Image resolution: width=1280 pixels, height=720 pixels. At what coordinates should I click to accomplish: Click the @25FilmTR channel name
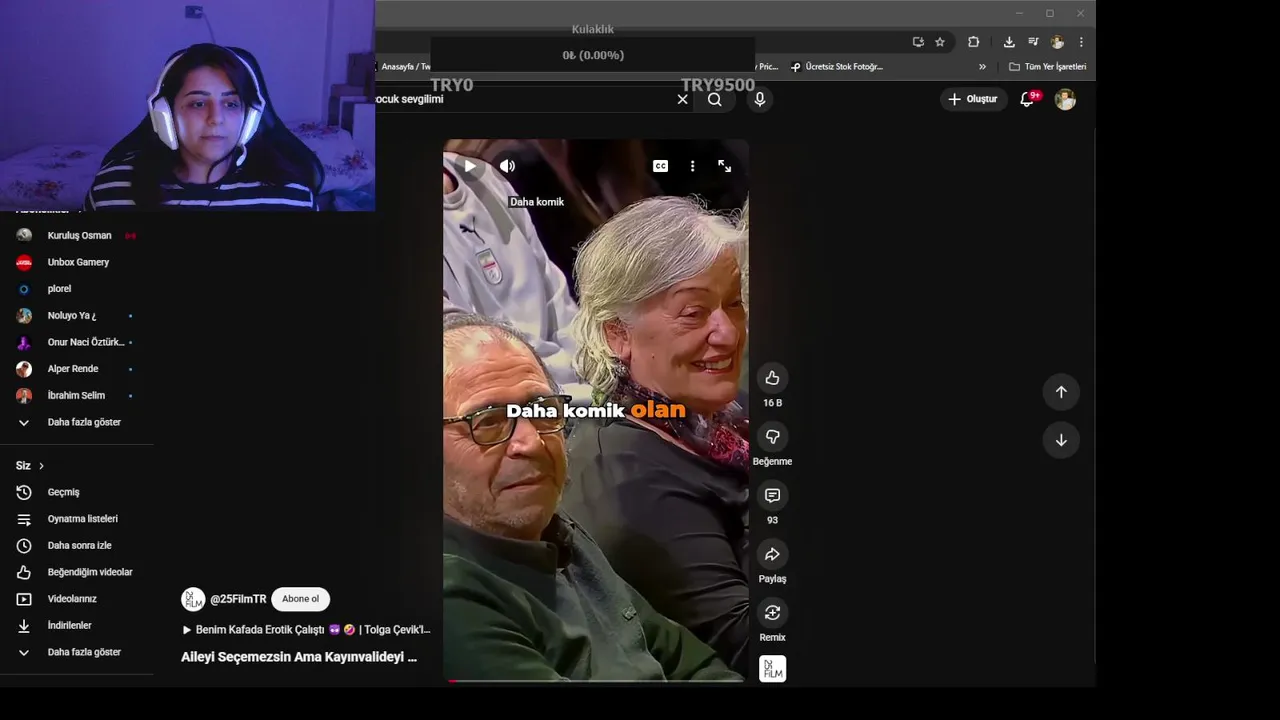coord(238,599)
